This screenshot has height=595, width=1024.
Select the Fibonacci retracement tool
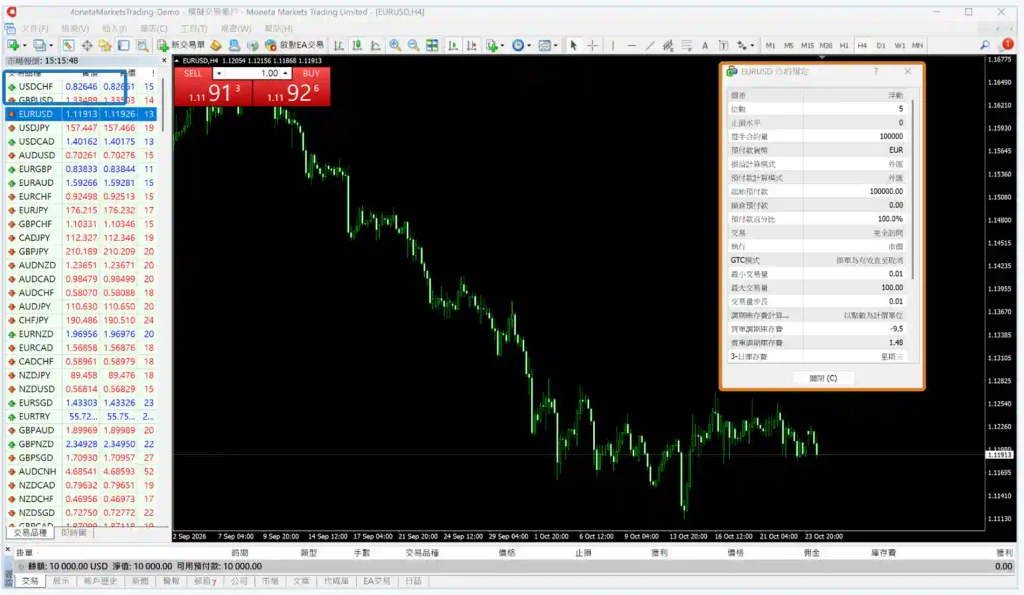[x=686, y=45]
